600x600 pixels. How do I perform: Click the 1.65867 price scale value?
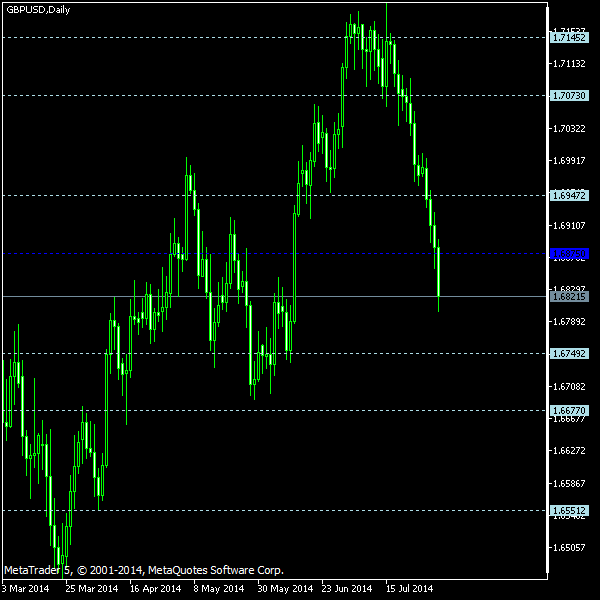569,484
